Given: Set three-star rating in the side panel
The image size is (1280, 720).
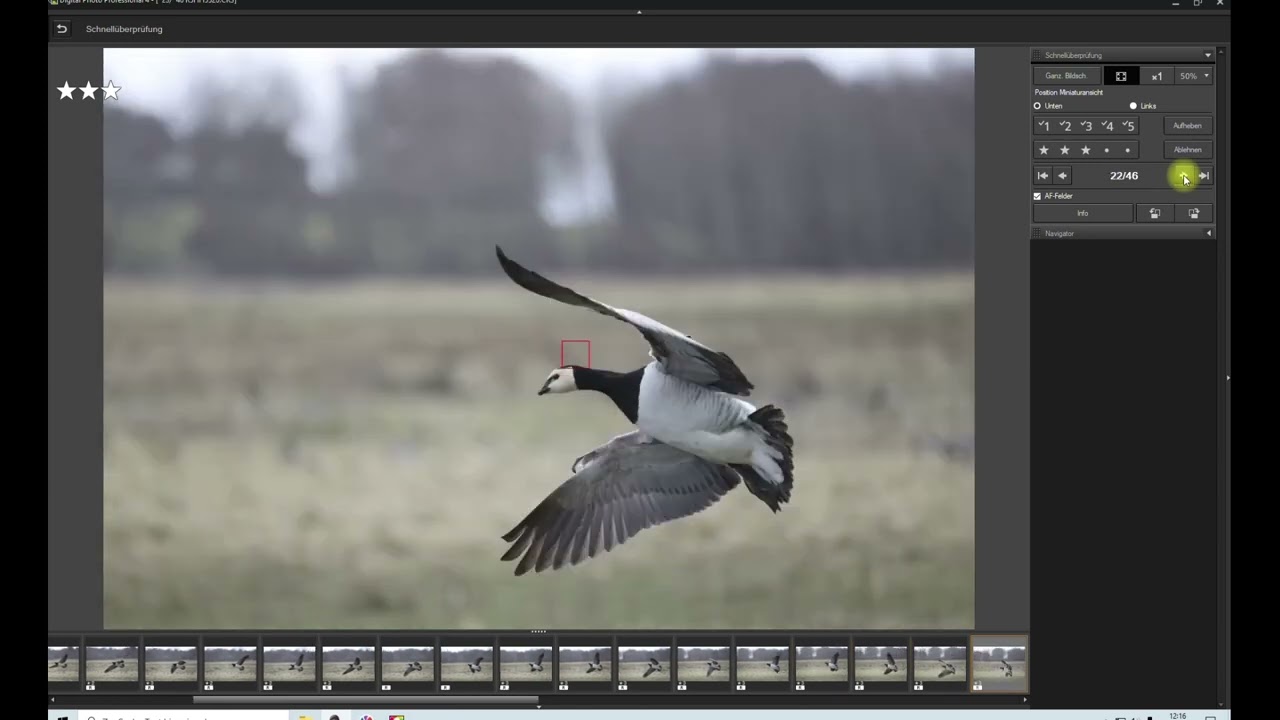Looking at the screenshot, I should [x=1086, y=150].
